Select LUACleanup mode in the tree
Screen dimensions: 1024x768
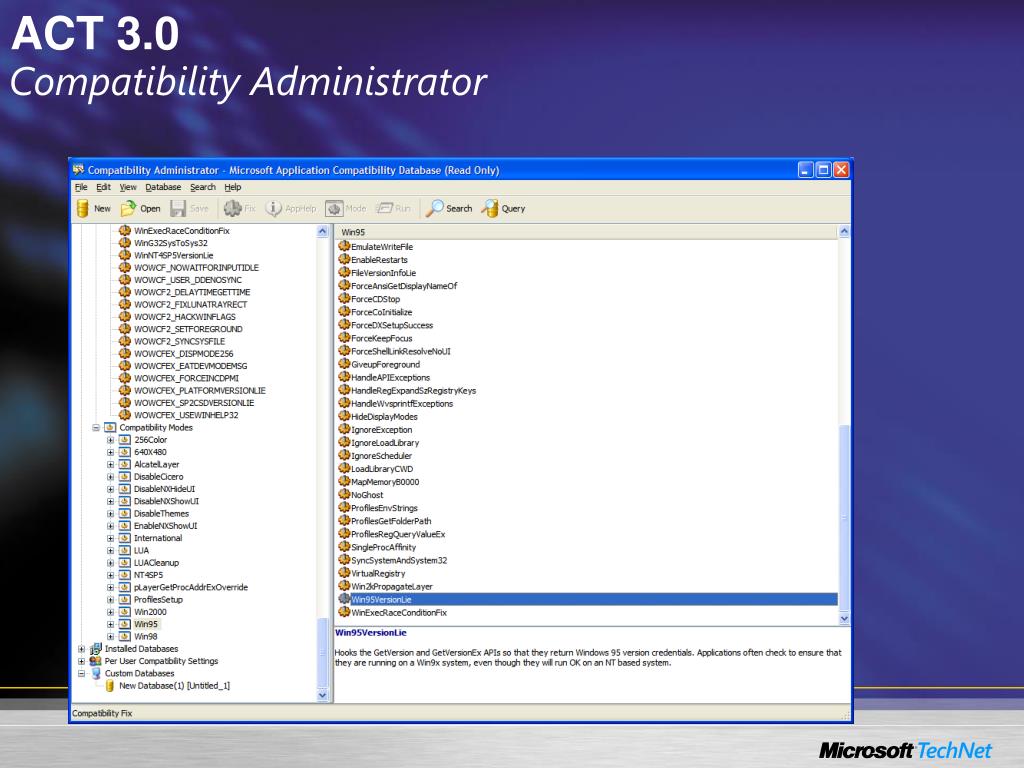156,563
